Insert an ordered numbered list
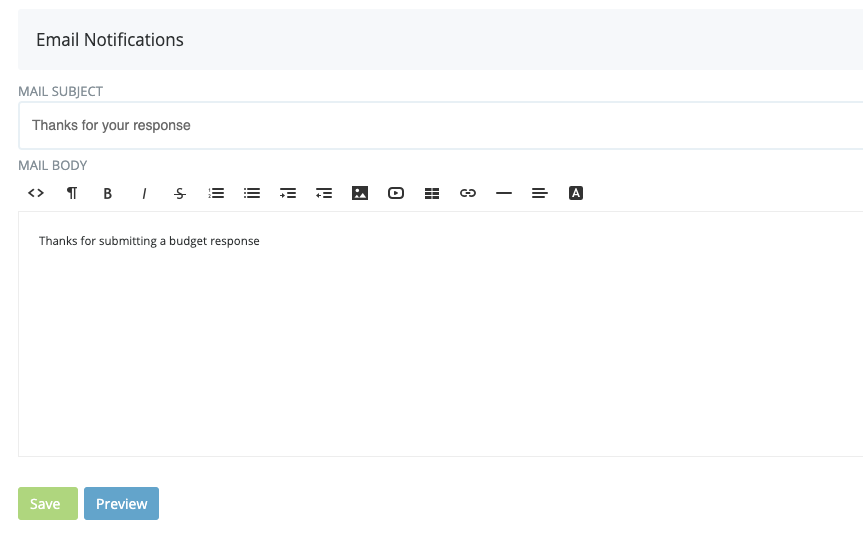 click(216, 193)
